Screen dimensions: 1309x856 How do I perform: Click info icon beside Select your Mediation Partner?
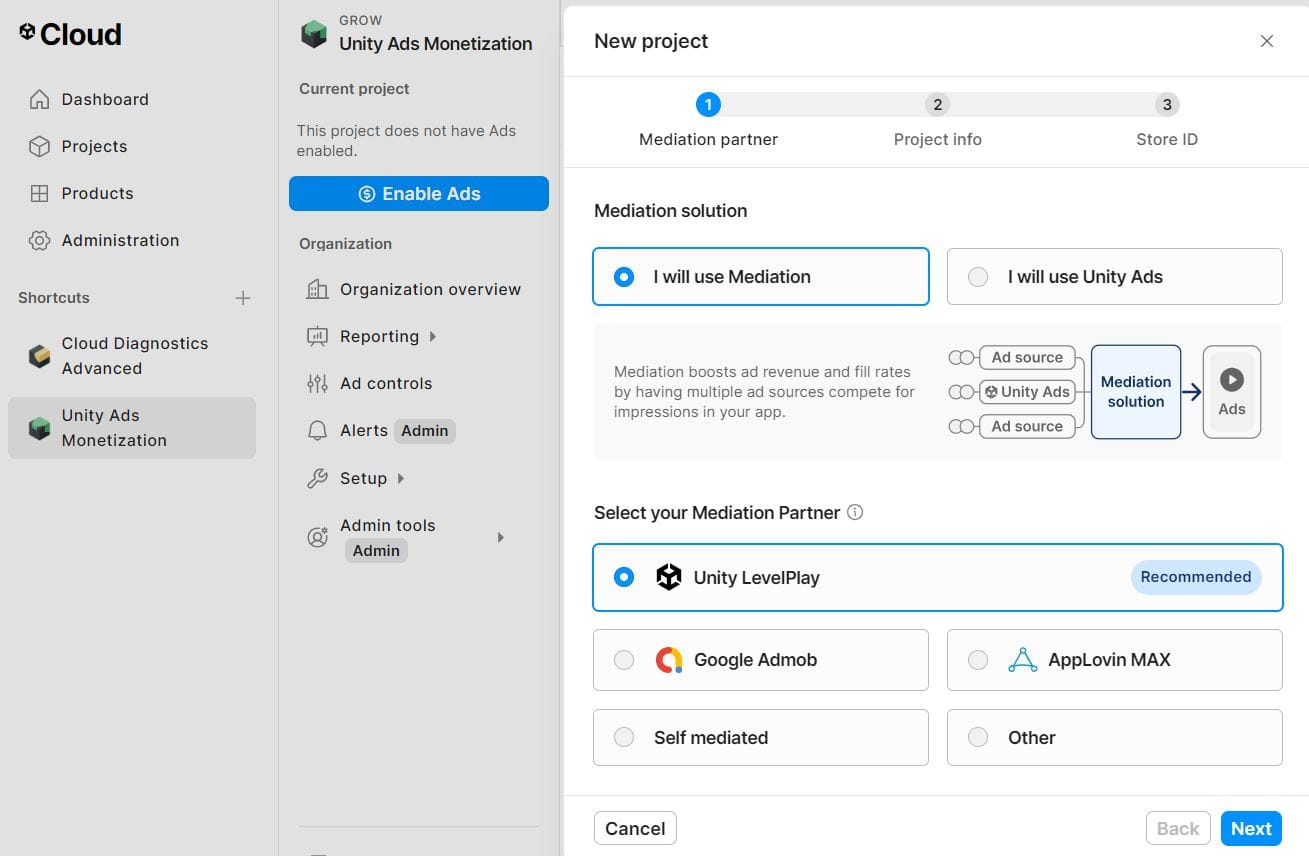click(855, 512)
